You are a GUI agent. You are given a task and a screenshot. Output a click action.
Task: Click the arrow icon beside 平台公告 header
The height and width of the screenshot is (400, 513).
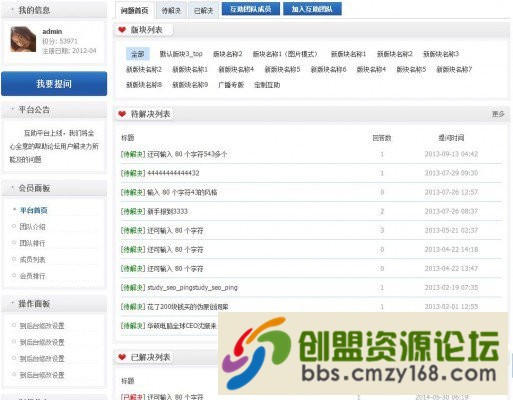[12, 109]
